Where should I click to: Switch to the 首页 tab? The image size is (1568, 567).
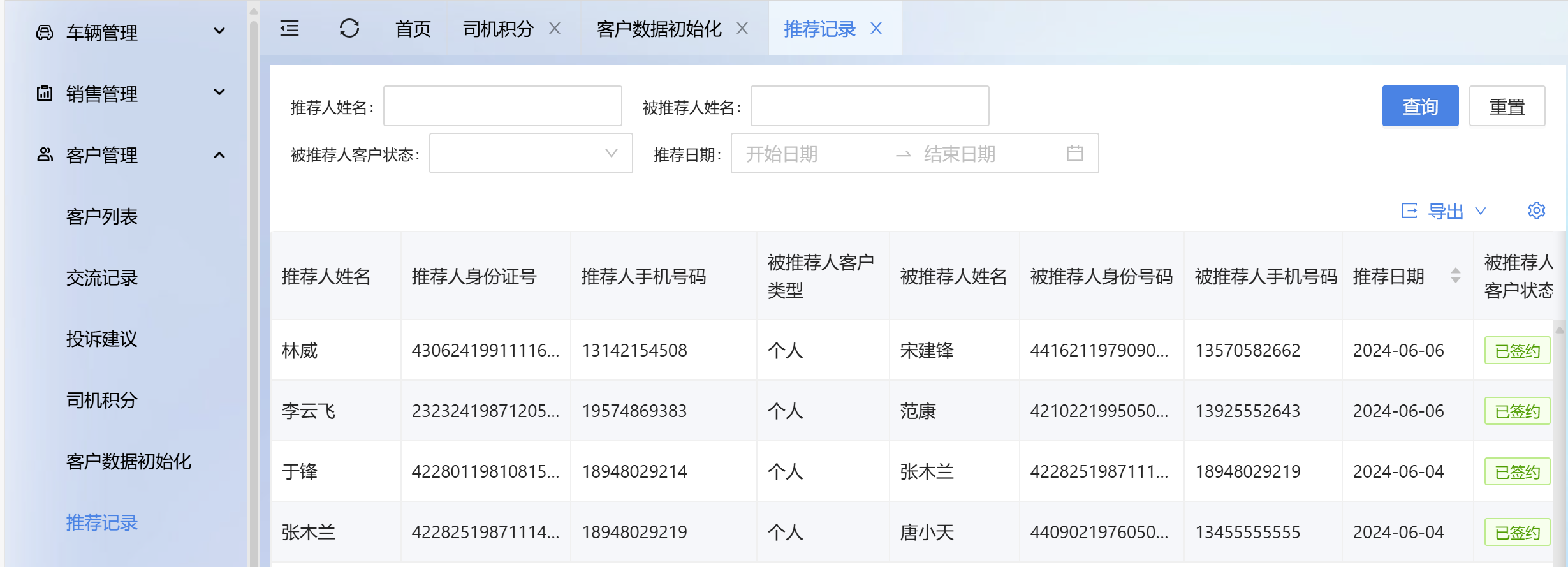413,29
